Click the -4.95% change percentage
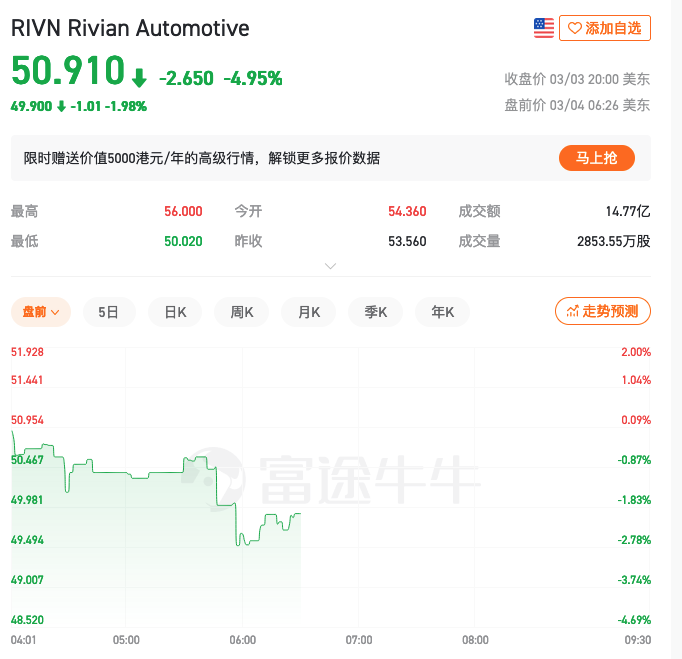This screenshot has height=659, width=682. click(x=253, y=79)
